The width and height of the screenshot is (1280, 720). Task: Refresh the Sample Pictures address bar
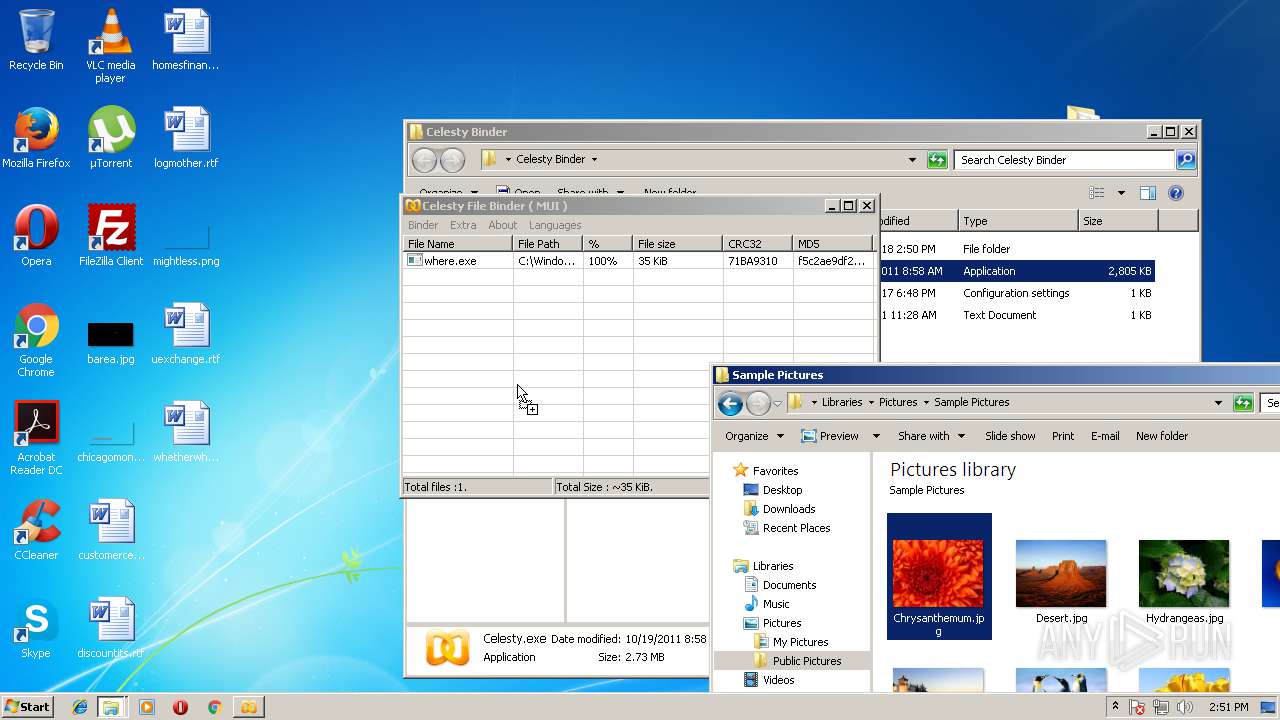pos(1243,403)
